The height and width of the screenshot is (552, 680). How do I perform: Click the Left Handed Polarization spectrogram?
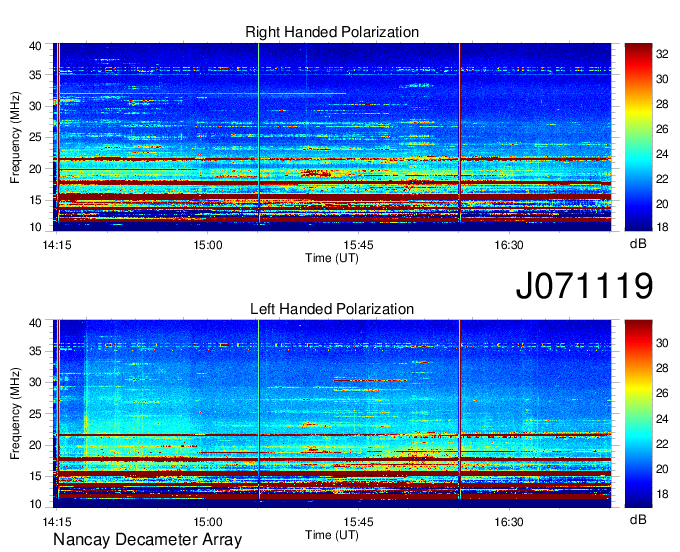pyautogui.click(x=332, y=414)
